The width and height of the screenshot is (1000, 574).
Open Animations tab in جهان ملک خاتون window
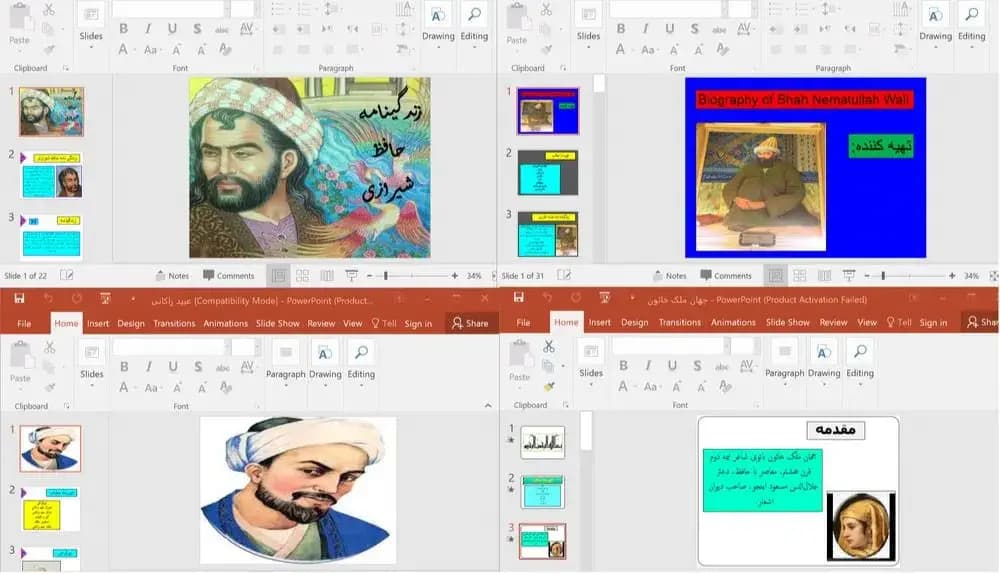tap(733, 322)
